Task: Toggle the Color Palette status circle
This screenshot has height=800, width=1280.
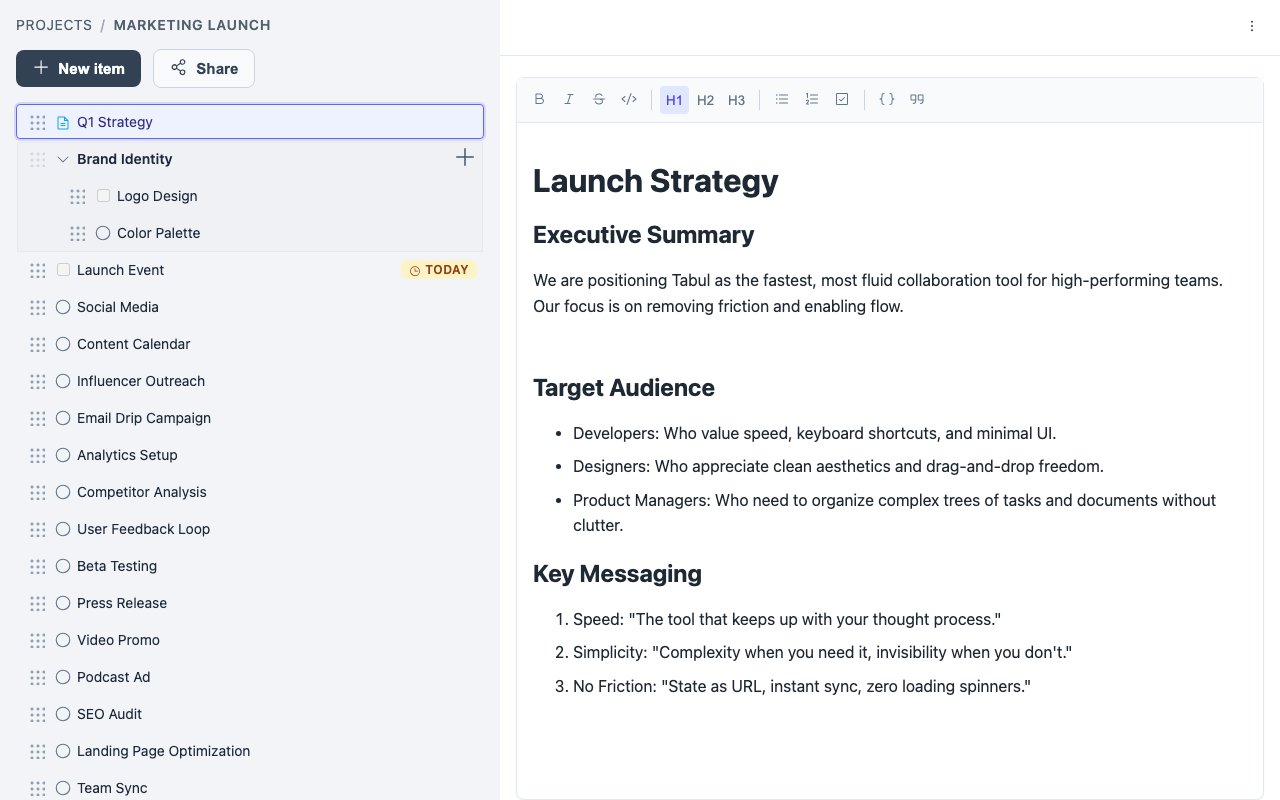Action: 103,233
